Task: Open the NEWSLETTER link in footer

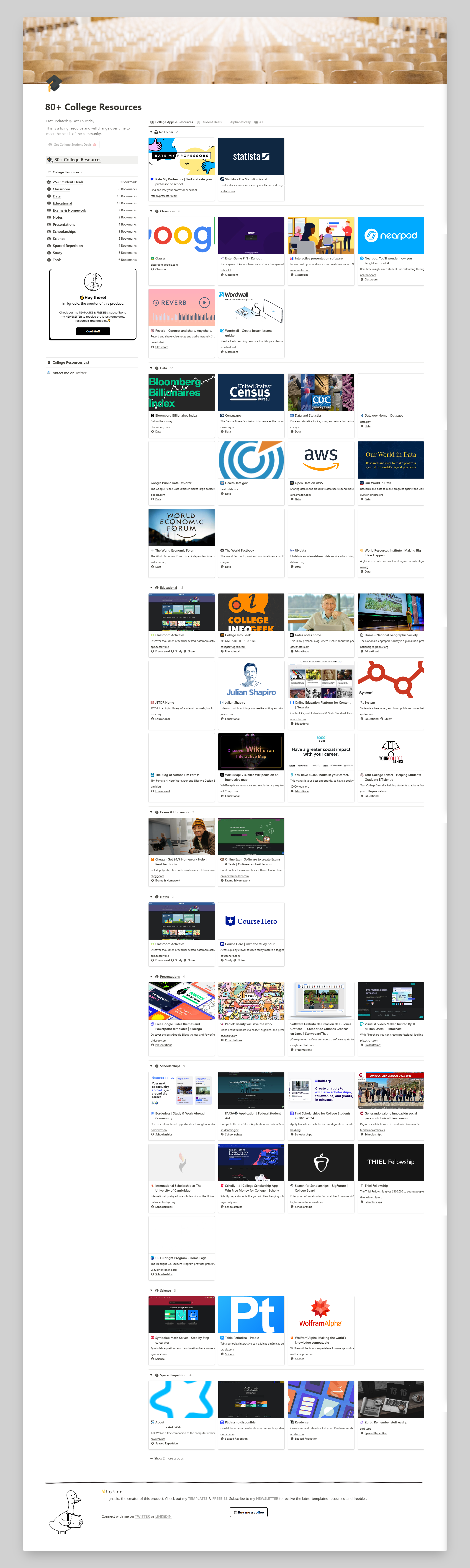Action: click(x=267, y=1499)
